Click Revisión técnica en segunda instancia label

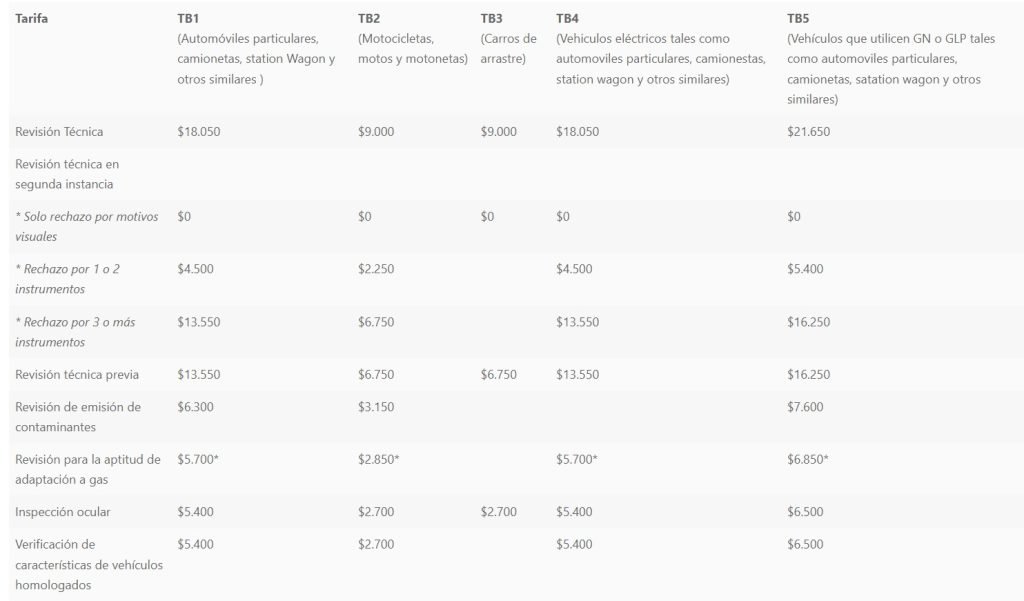pyautogui.click(x=67, y=174)
